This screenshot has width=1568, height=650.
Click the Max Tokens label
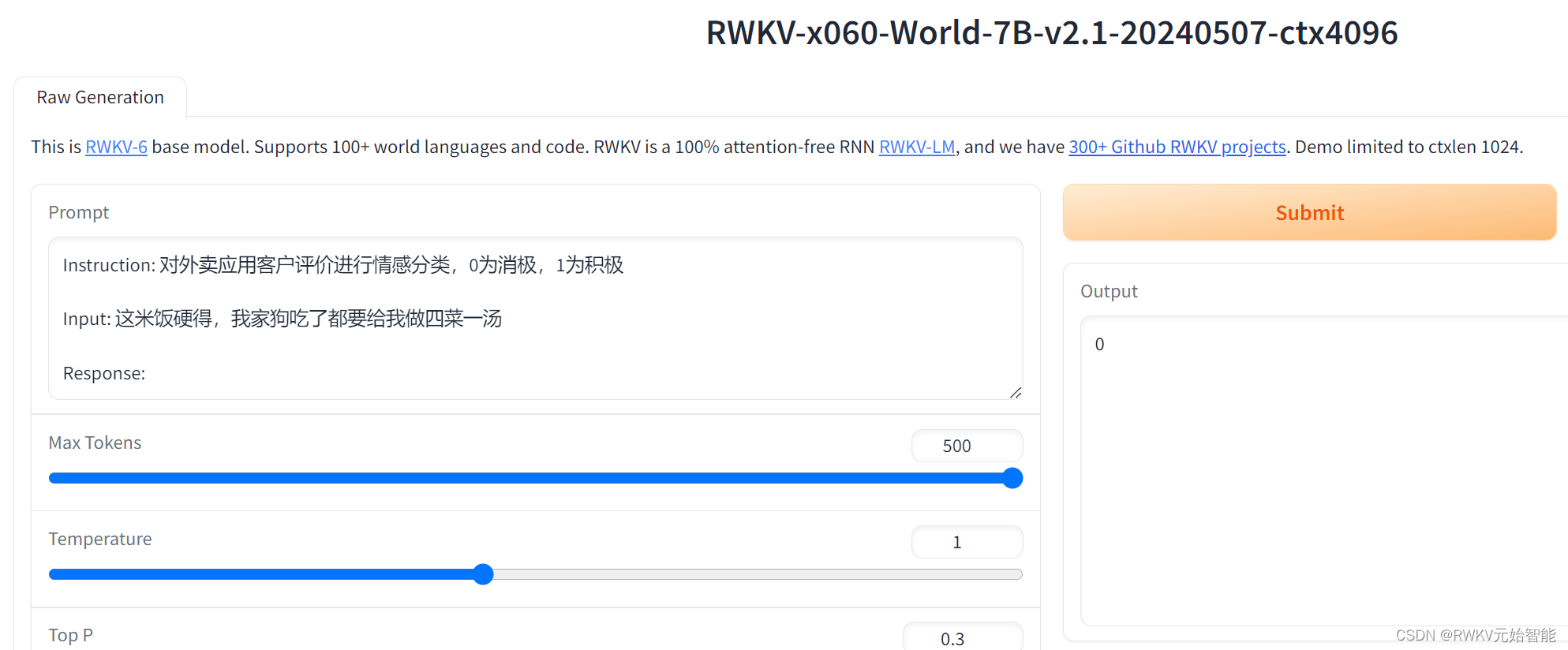click(95, 443)
